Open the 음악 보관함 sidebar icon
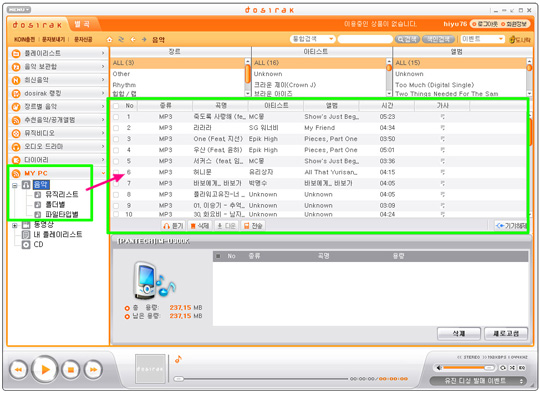This screenshot has height=393, width=540. coord(16,67)
